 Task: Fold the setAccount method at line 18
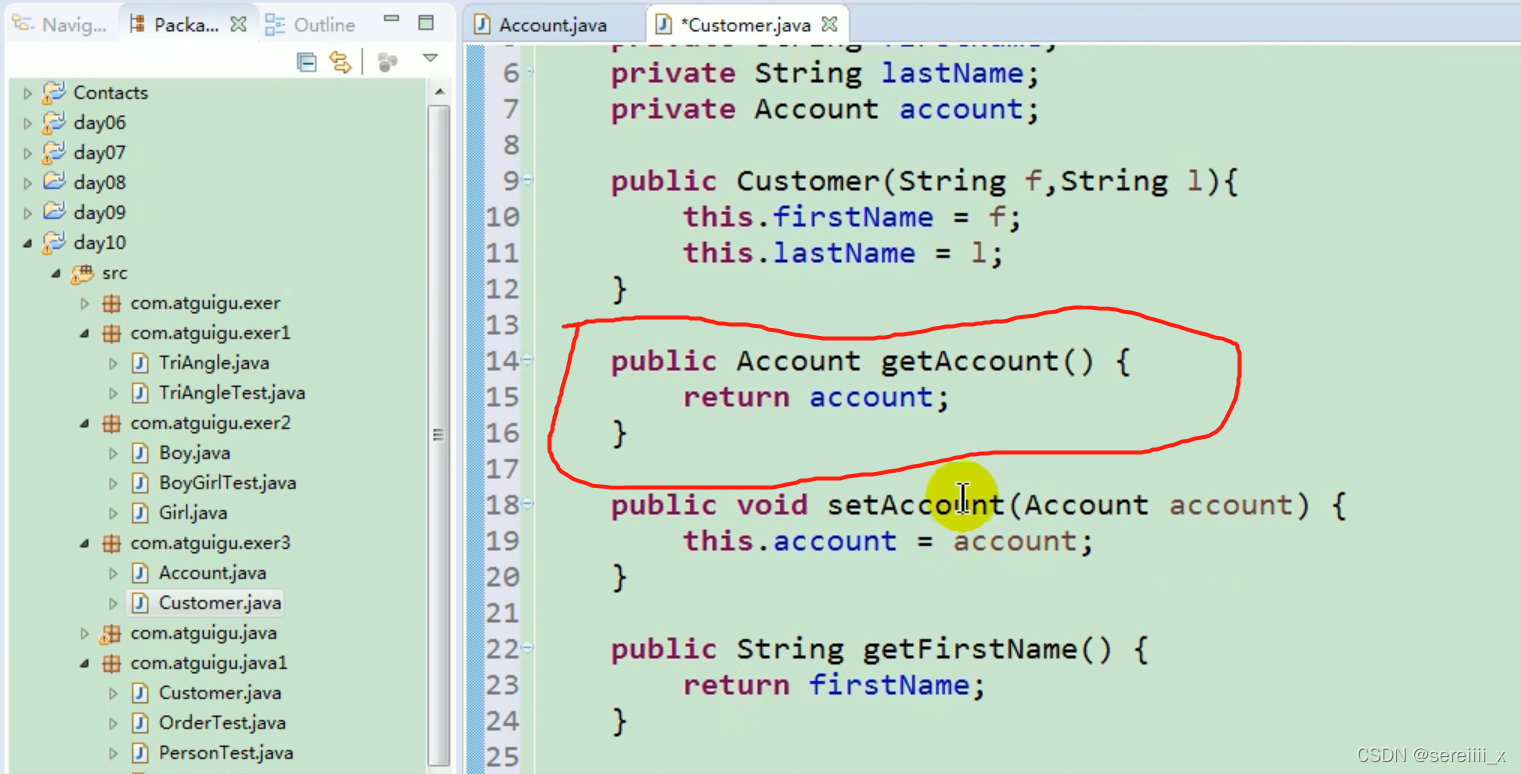pos(529,505)
